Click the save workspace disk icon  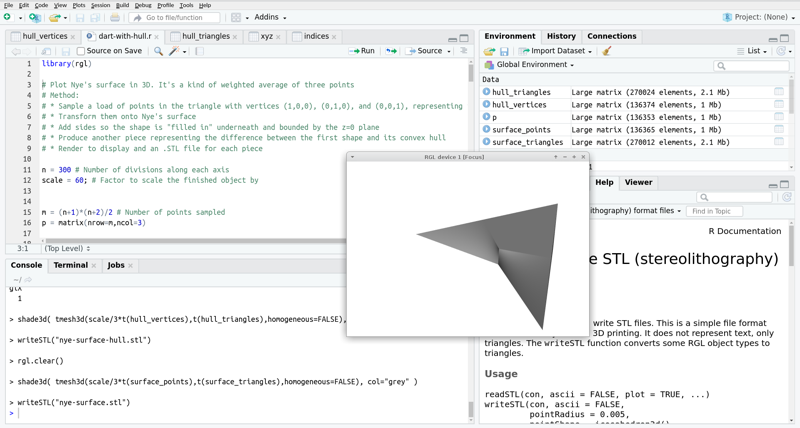504,51
